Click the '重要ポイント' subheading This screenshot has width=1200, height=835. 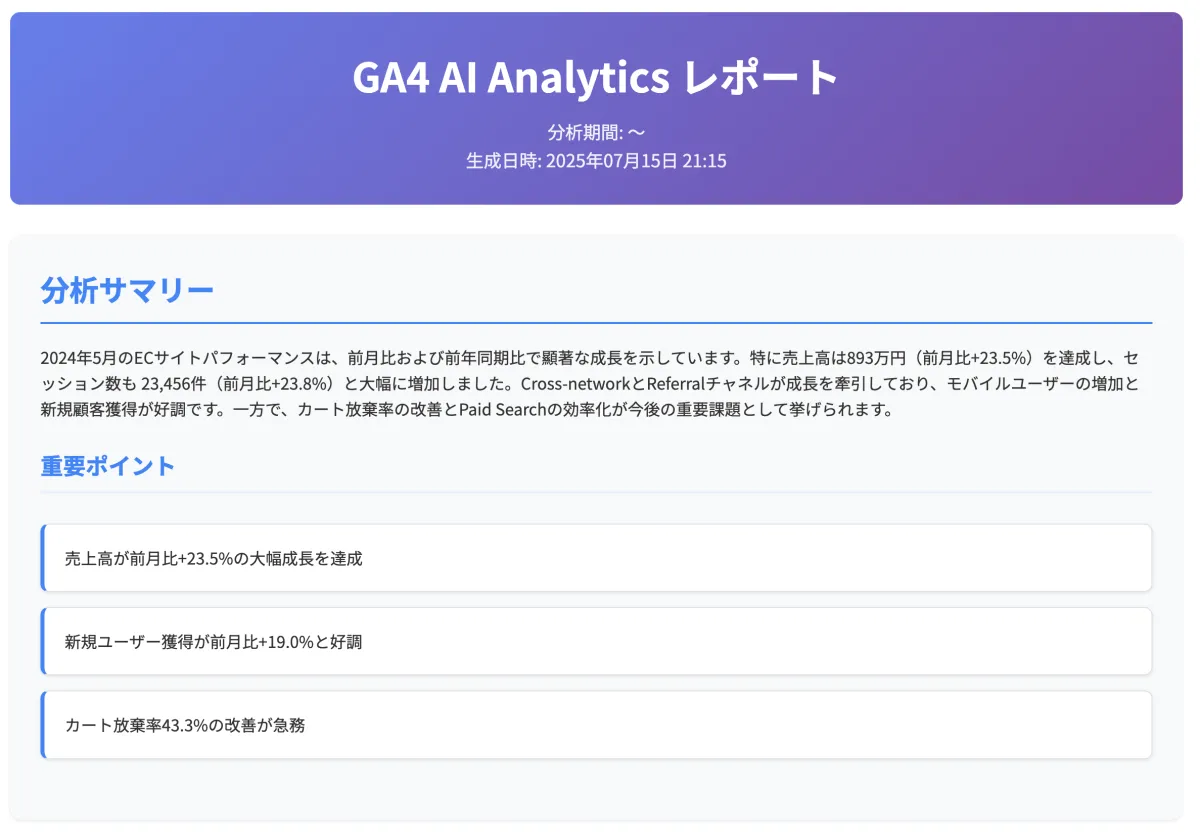click(108, 466)
